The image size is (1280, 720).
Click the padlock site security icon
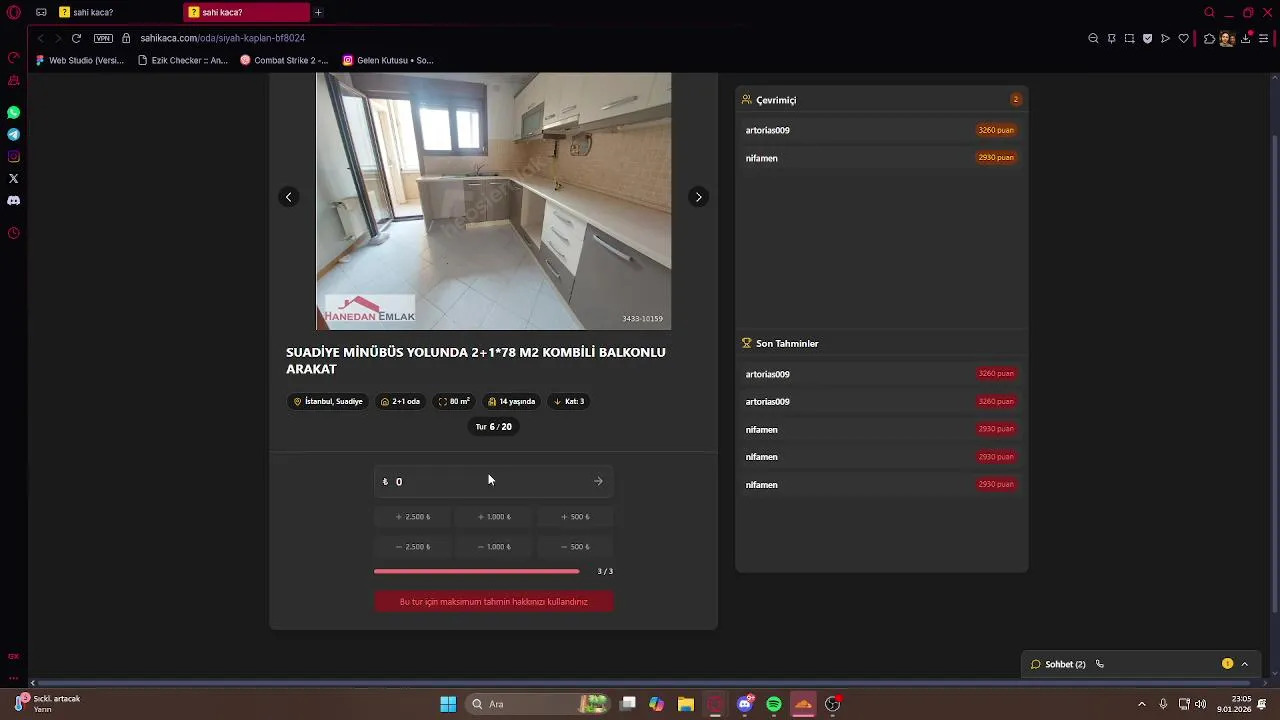(x=126, y=38)
